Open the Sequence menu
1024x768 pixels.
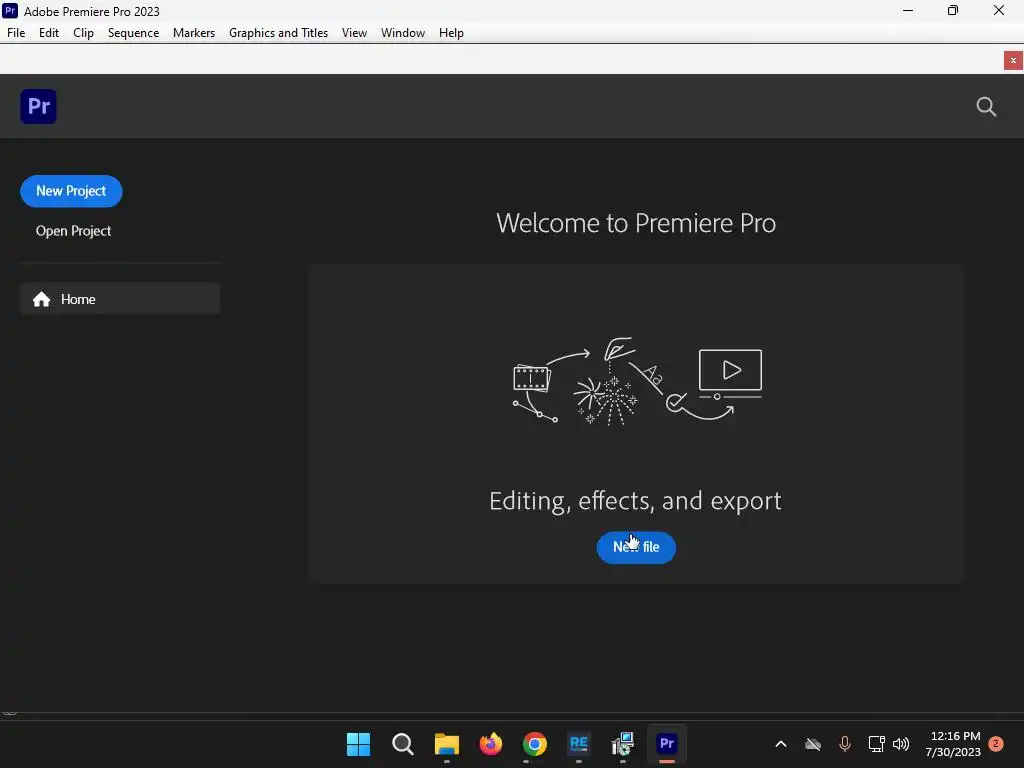[133, 33]
